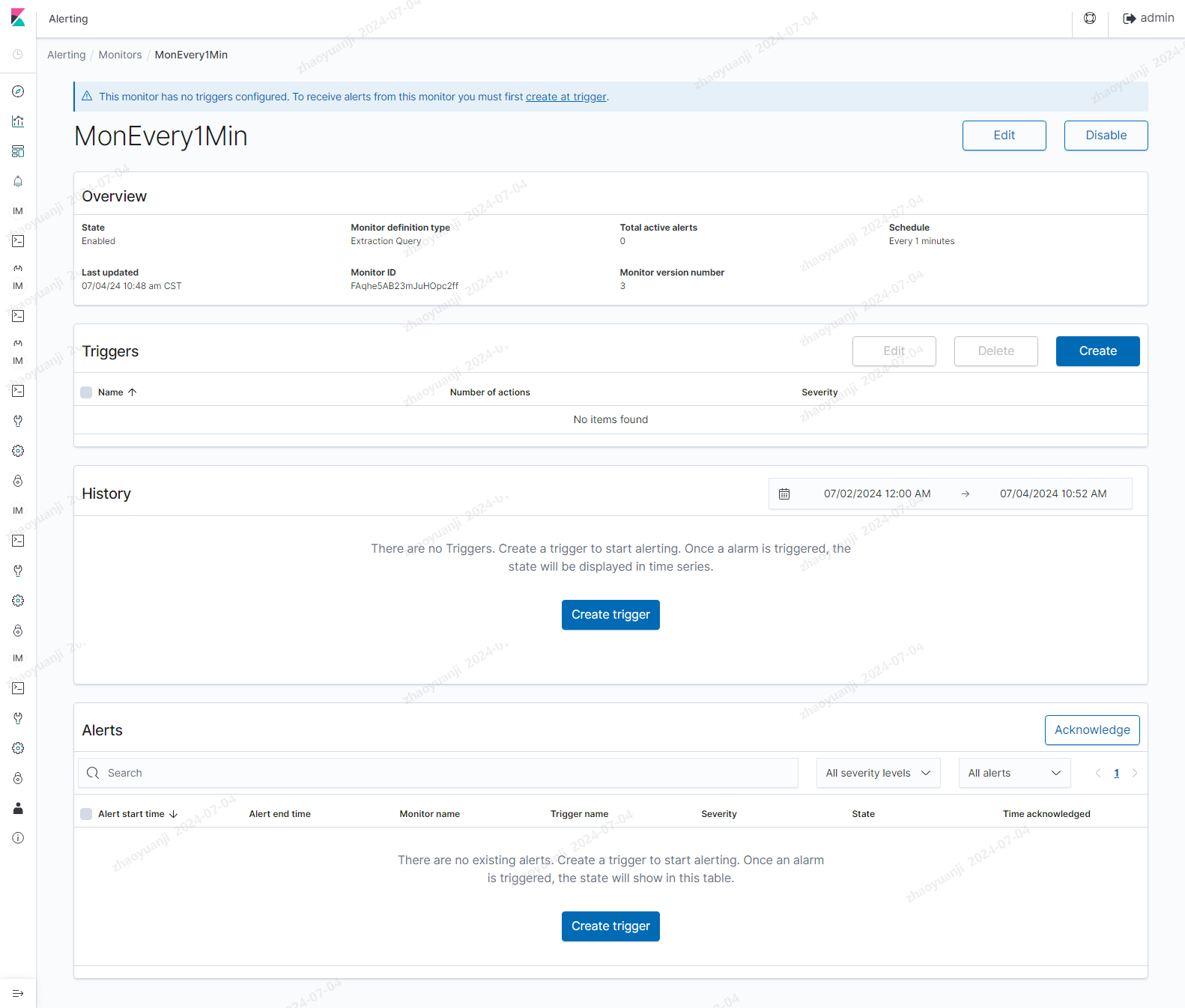This screenshot has width=1185, height=1008.
Task: Click Edit in Triggers panel
Action: [894, 351]
